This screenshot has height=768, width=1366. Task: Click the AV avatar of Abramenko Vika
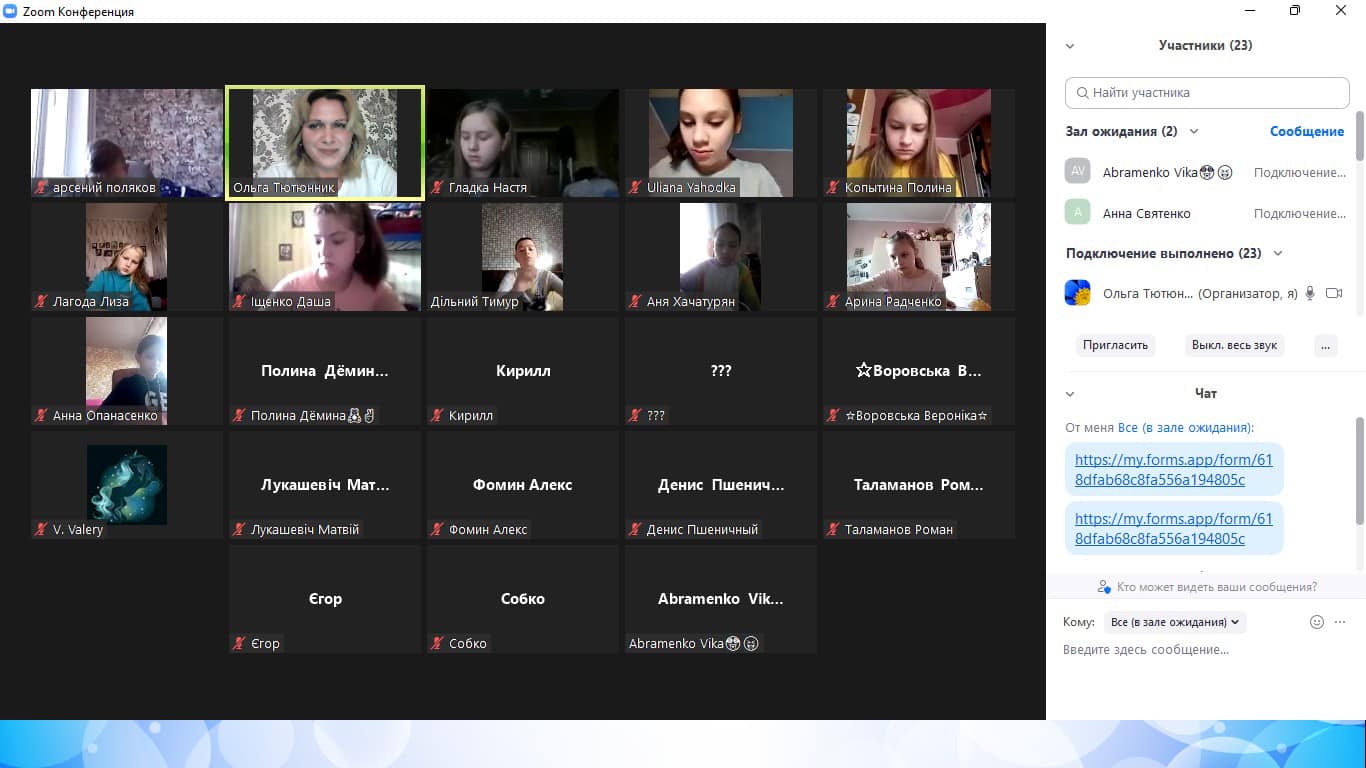click(1077, 171)
